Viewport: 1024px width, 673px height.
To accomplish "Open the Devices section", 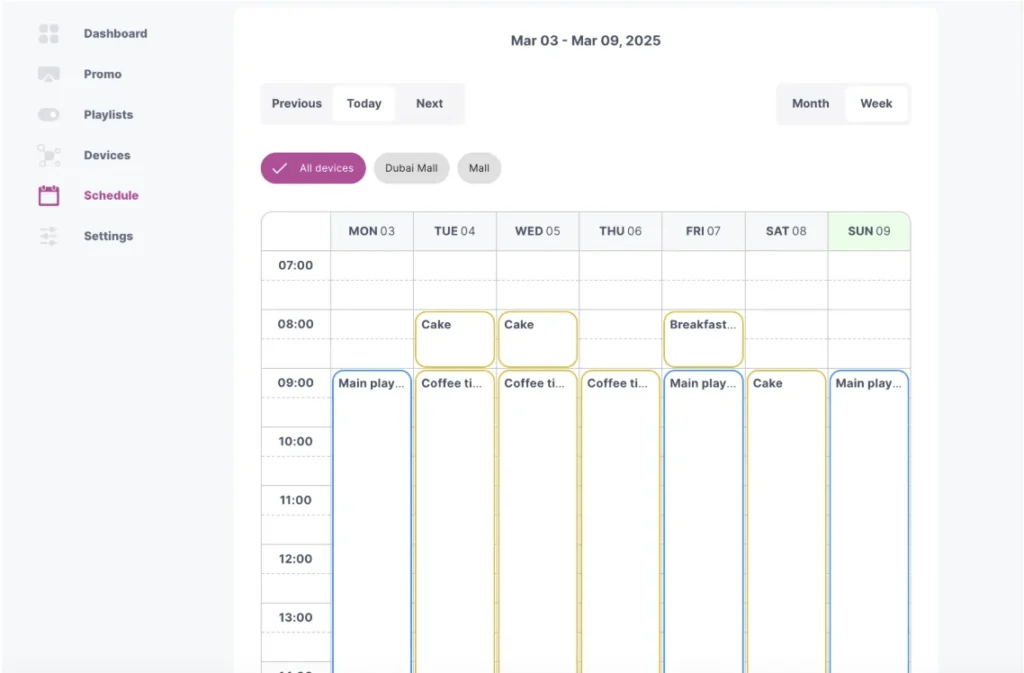I will [107, 155].
